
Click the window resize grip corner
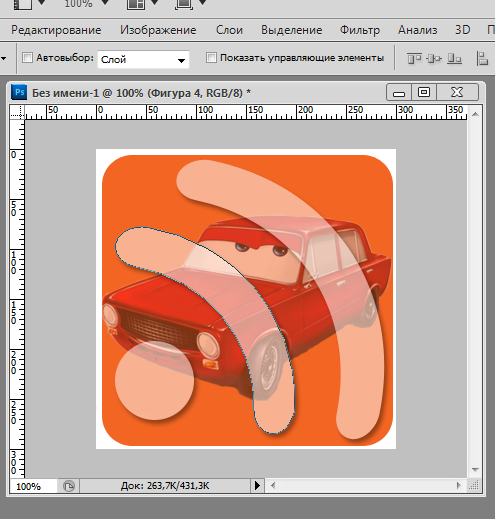click(x=474, y=485)
